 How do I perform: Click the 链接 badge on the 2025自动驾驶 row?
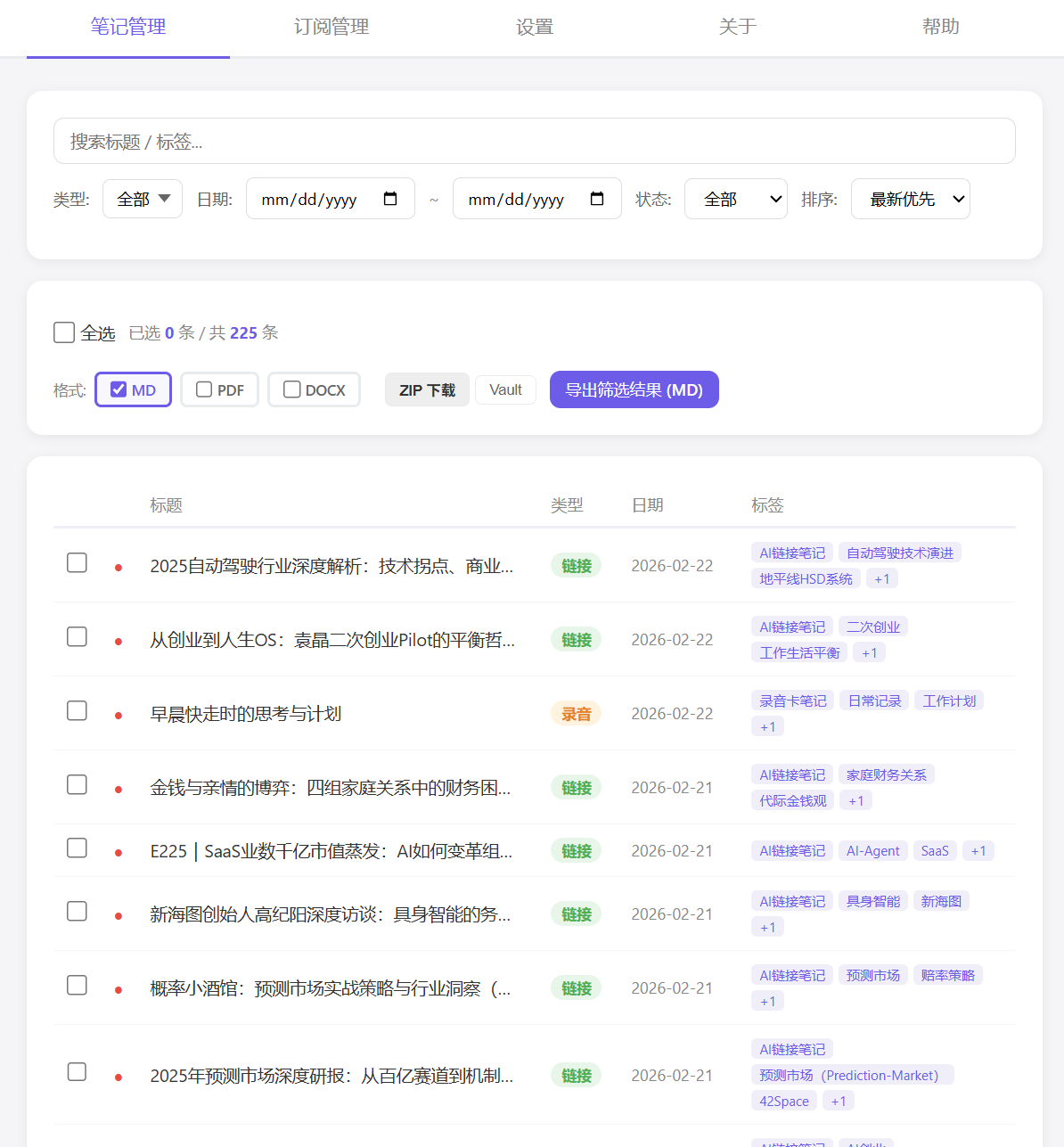[576, 565]
